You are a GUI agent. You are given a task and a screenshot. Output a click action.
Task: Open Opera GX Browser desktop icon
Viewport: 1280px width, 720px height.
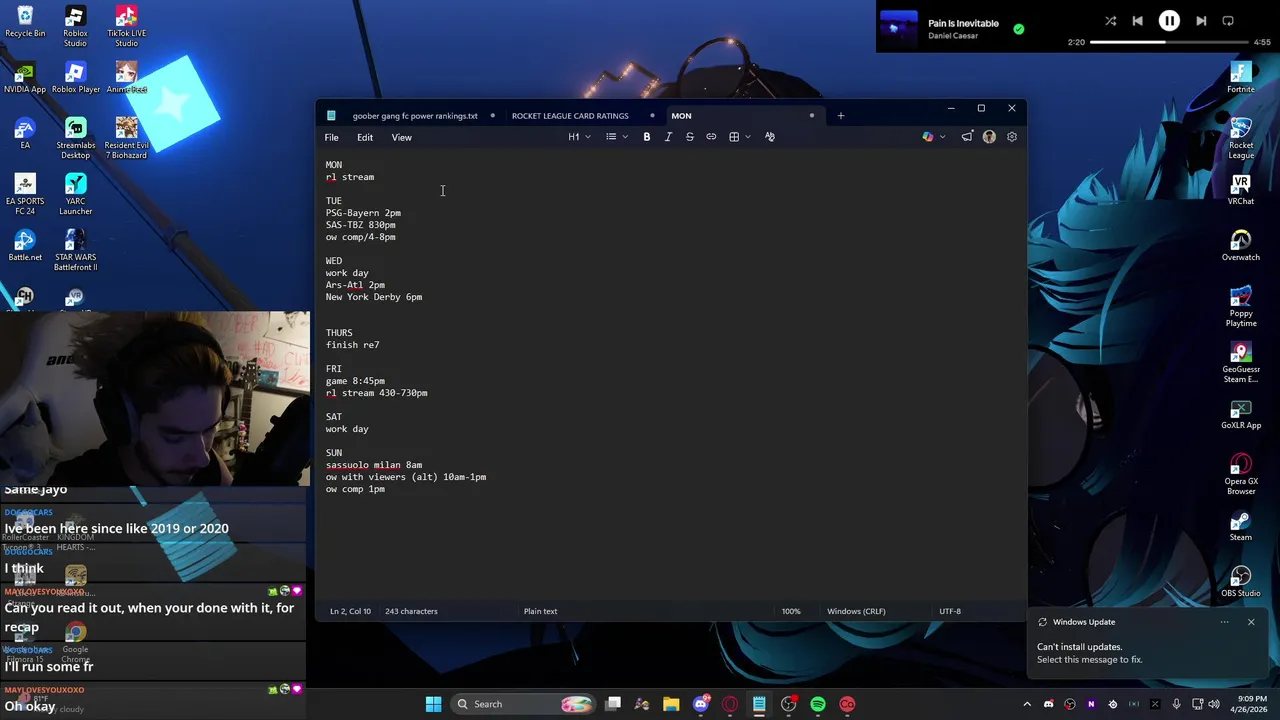pyautogui.click(x=1241, y=475)
